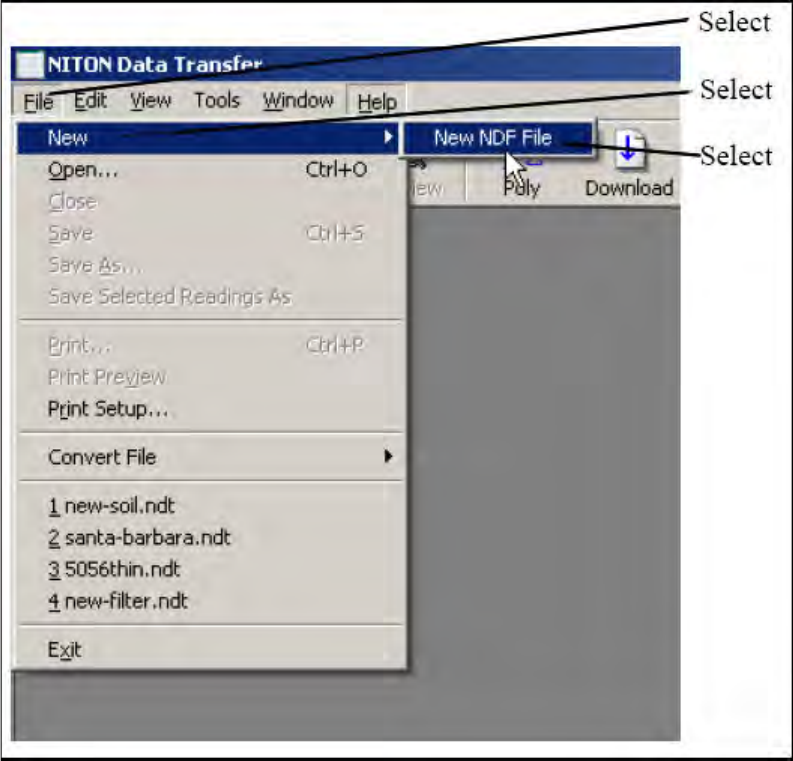
Task: Open the Window menu
Action: click(298, 101)
